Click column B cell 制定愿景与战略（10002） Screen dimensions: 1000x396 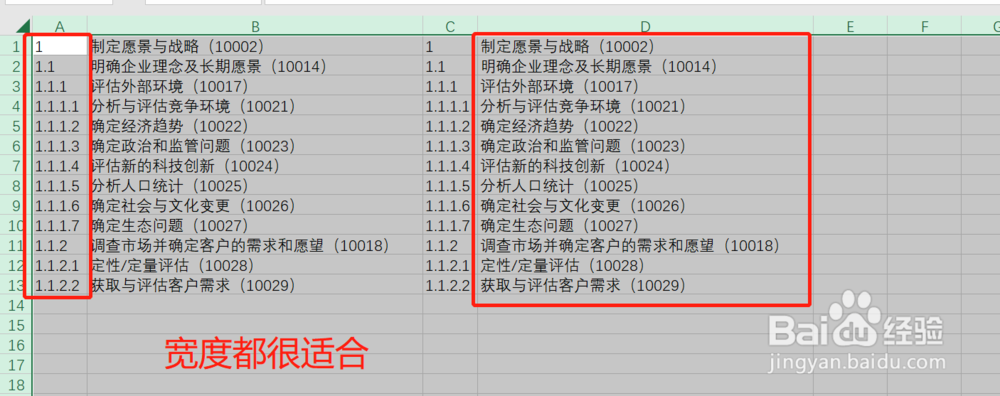255,47
